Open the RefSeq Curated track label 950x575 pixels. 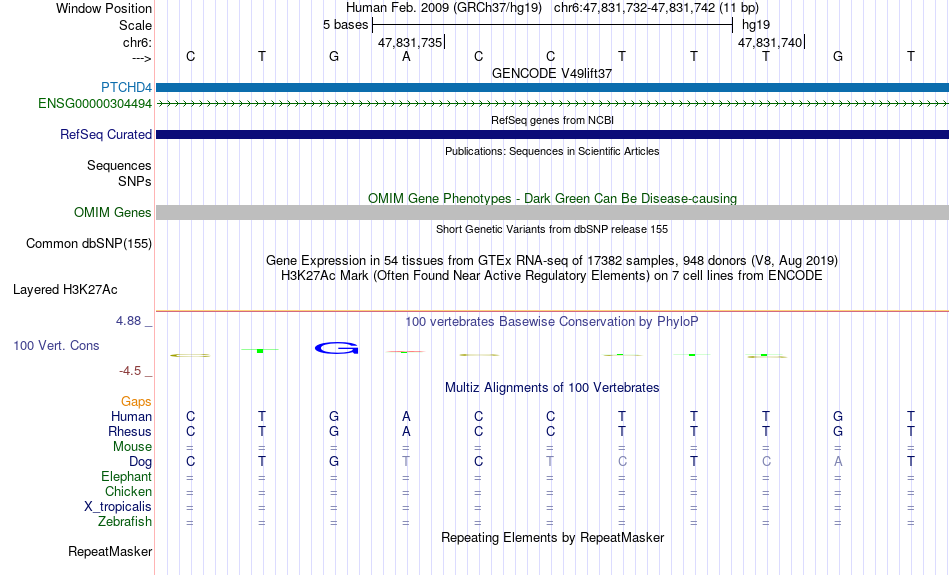pyautogui.click(x=105, y=135)
